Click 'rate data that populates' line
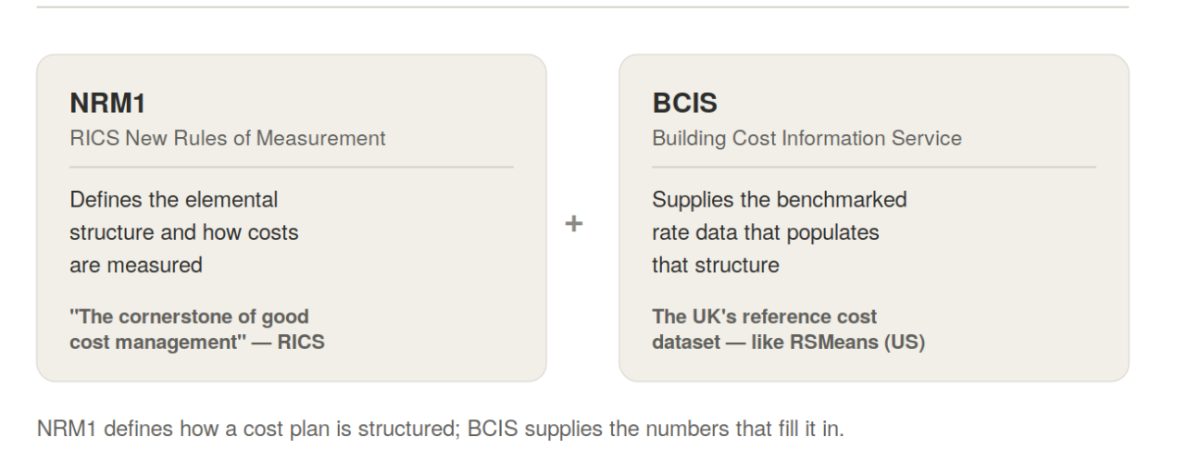 (765, 233)
